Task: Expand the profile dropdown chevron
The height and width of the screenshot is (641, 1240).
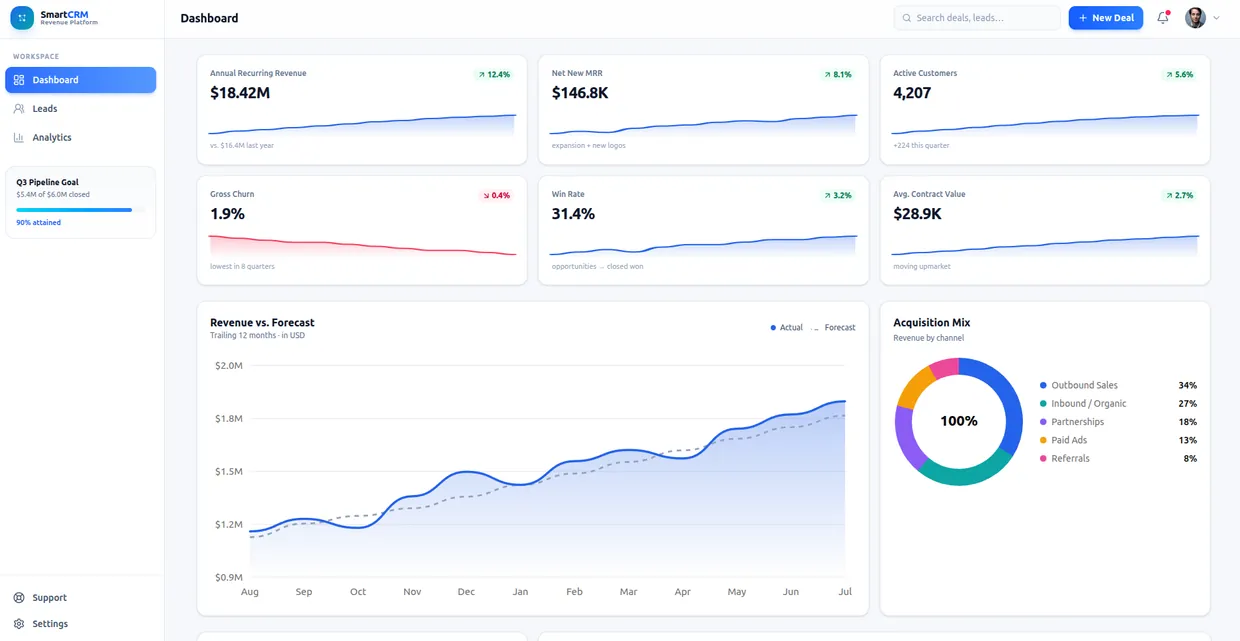Action: point(1216,18)
